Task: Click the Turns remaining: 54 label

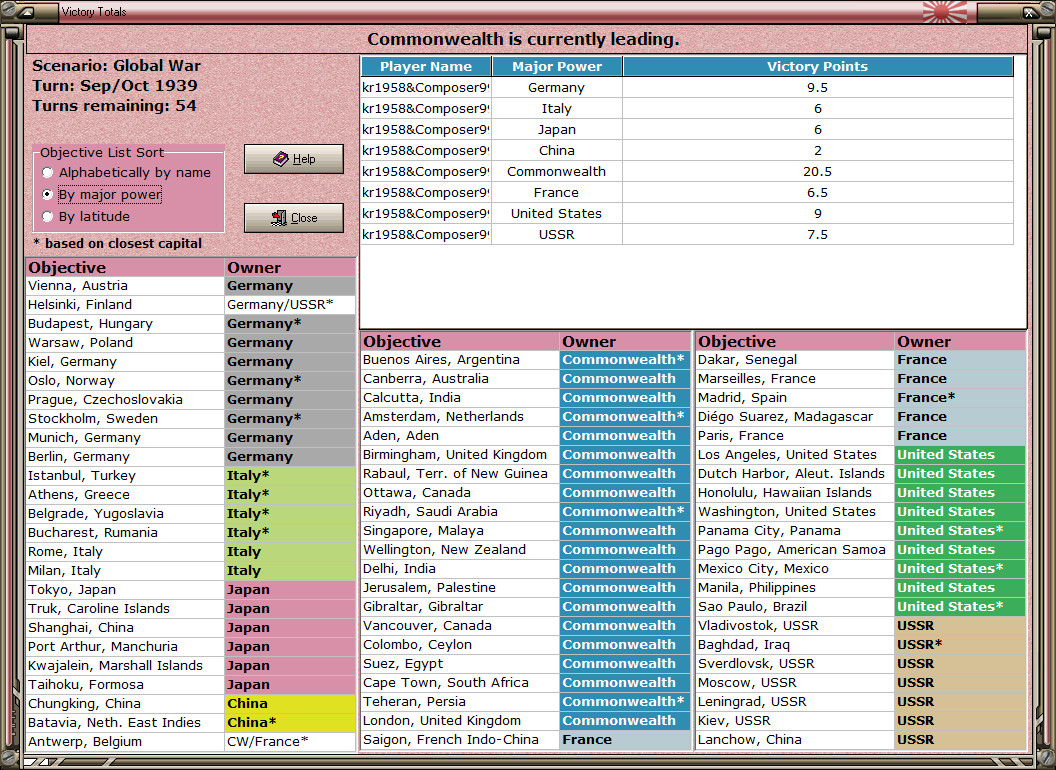Action: pyautogui.click(x=114, y=106)
